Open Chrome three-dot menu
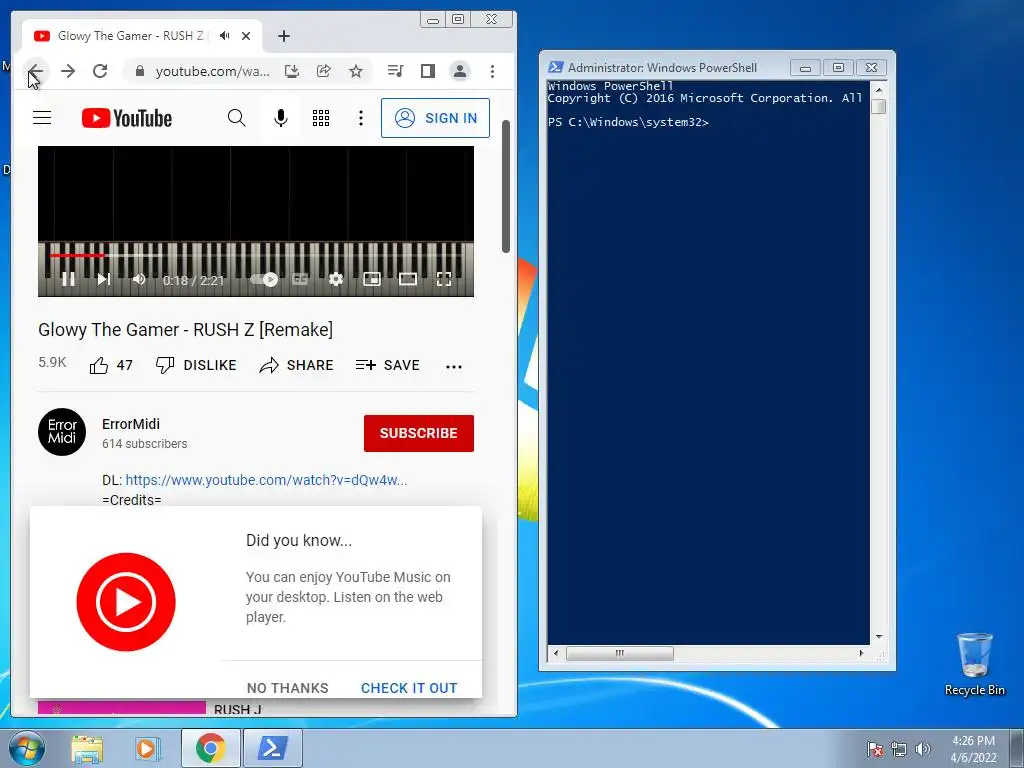1024x768 pixels. pos(492,71)
